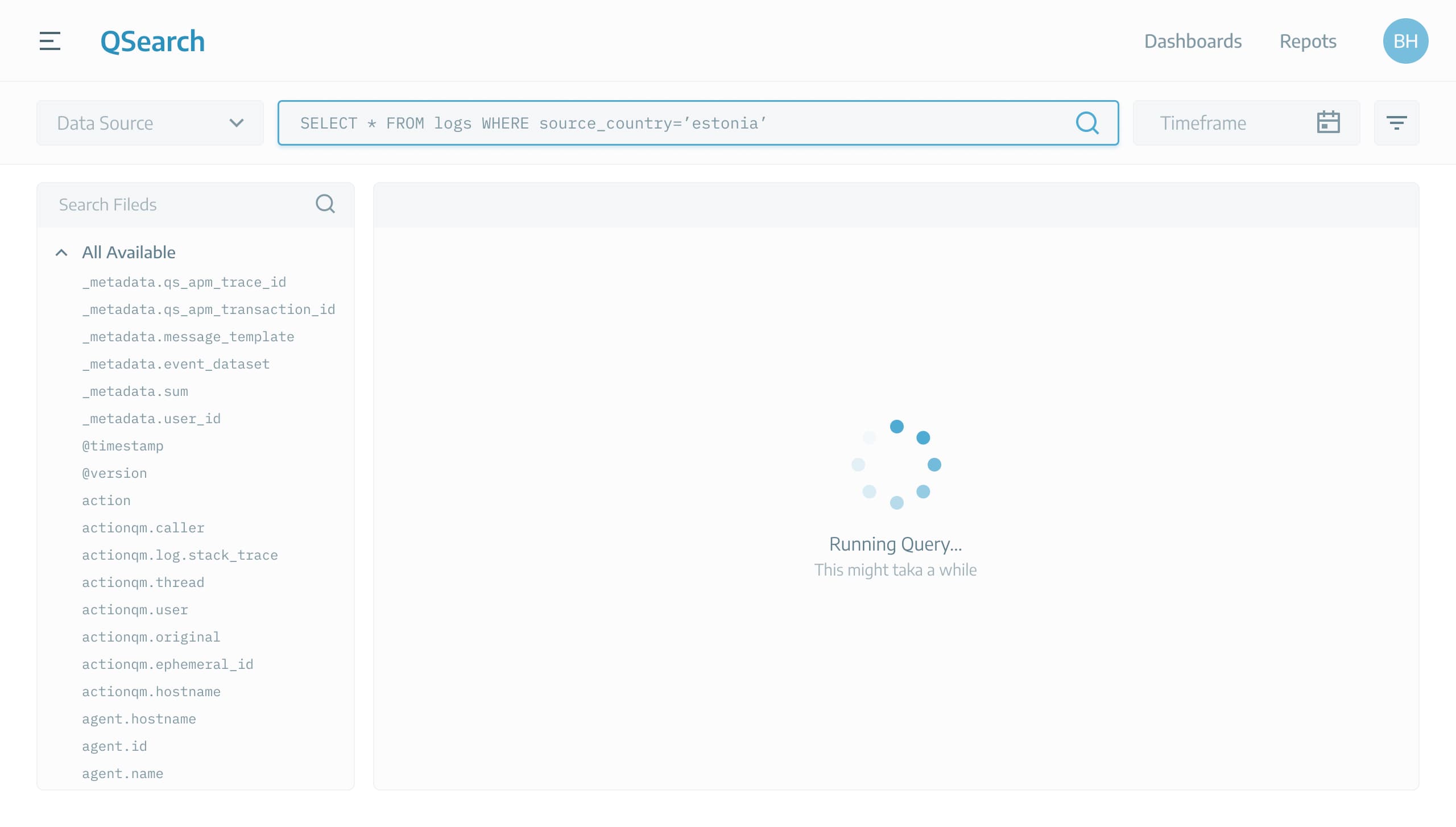Open the hamburger menu icon
The image size is (1456, 827).
(x=50, y=41)
